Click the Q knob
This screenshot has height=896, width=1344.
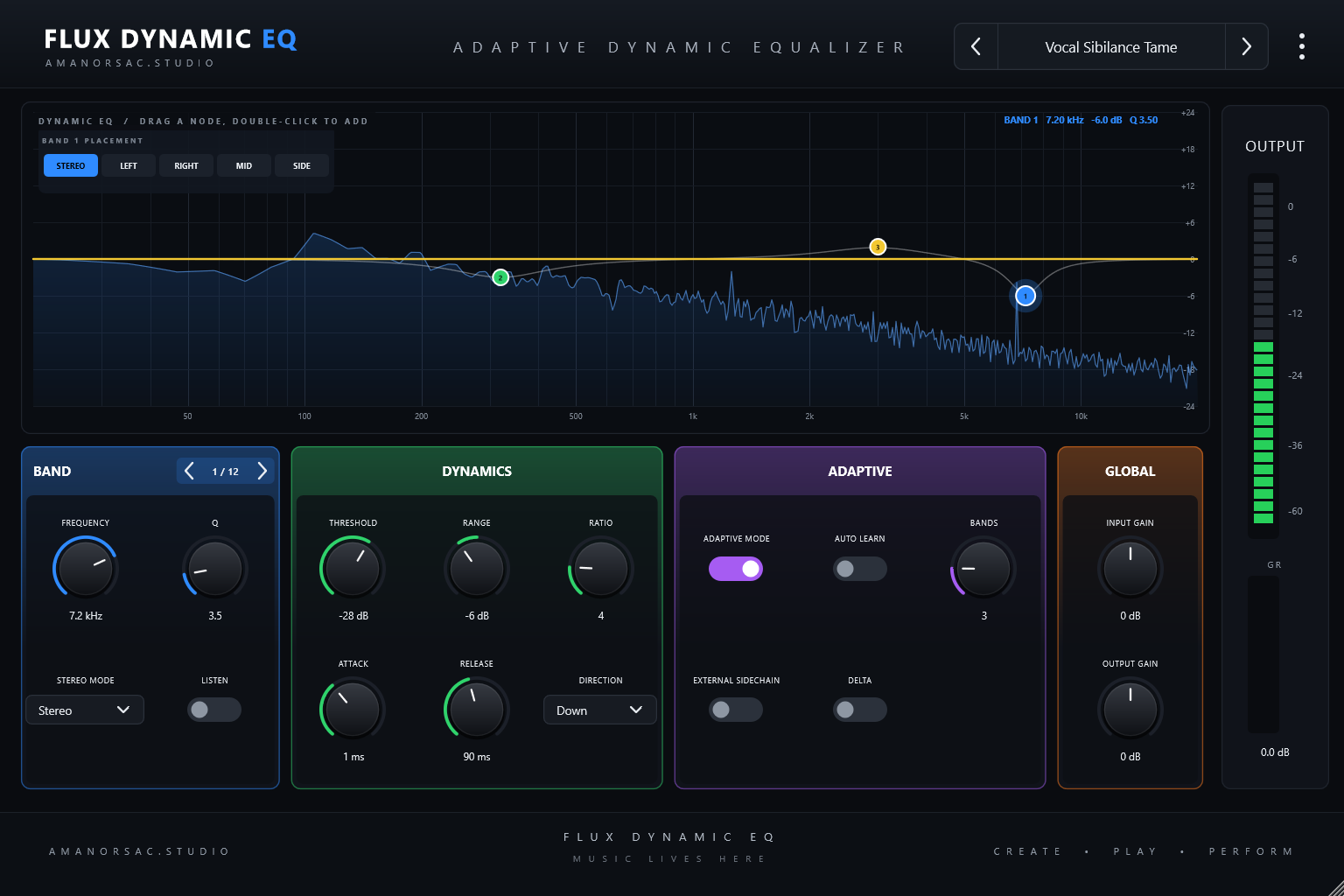click(215, 568)
